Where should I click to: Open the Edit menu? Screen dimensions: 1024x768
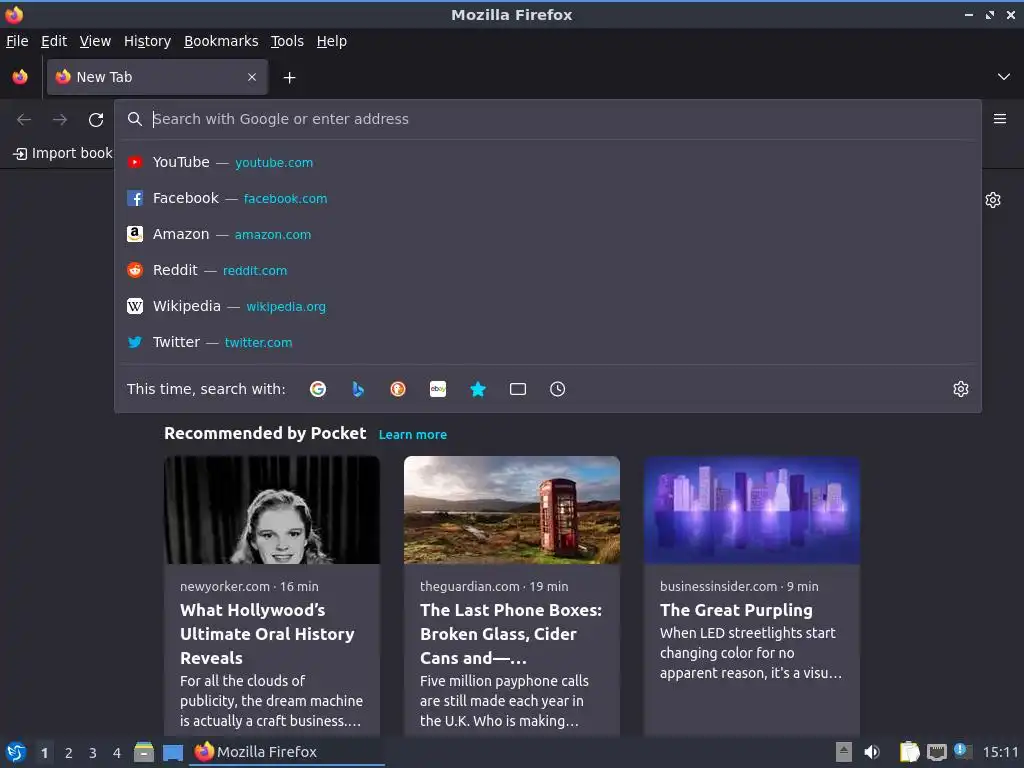tap(54, 41)
